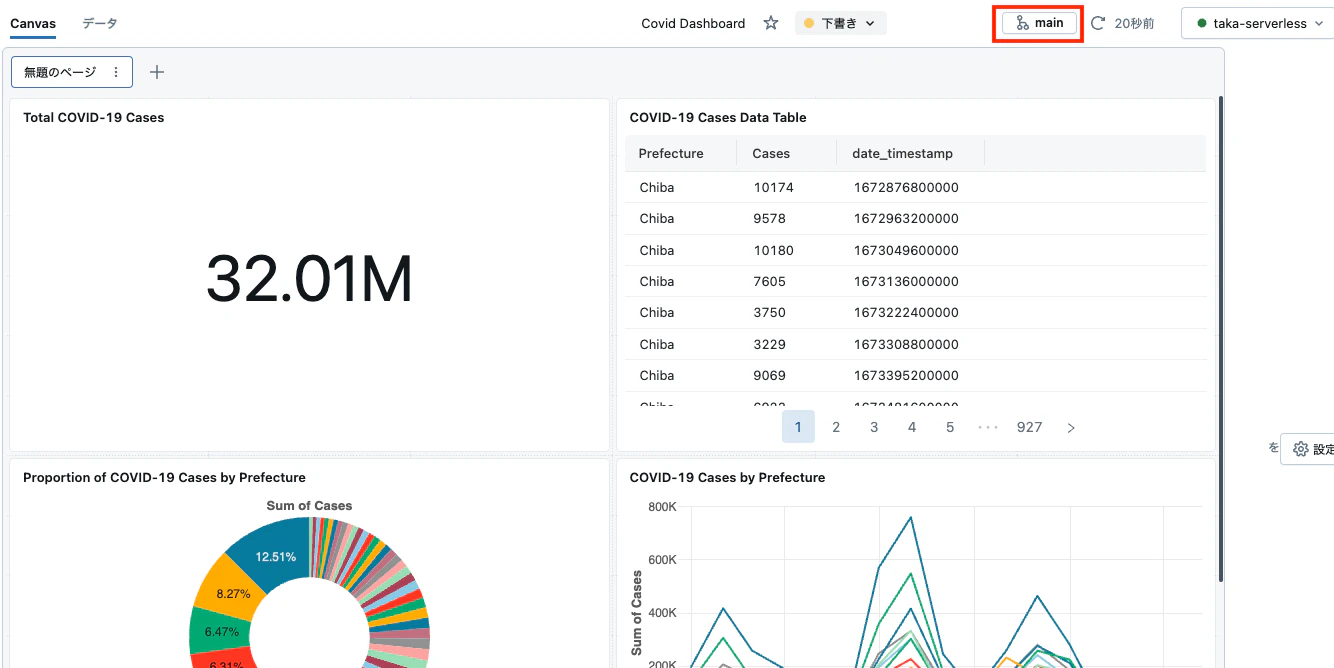Add a new page with plus icon
The height and width of the screenshot is (668, 1334).
click(157, 72)
